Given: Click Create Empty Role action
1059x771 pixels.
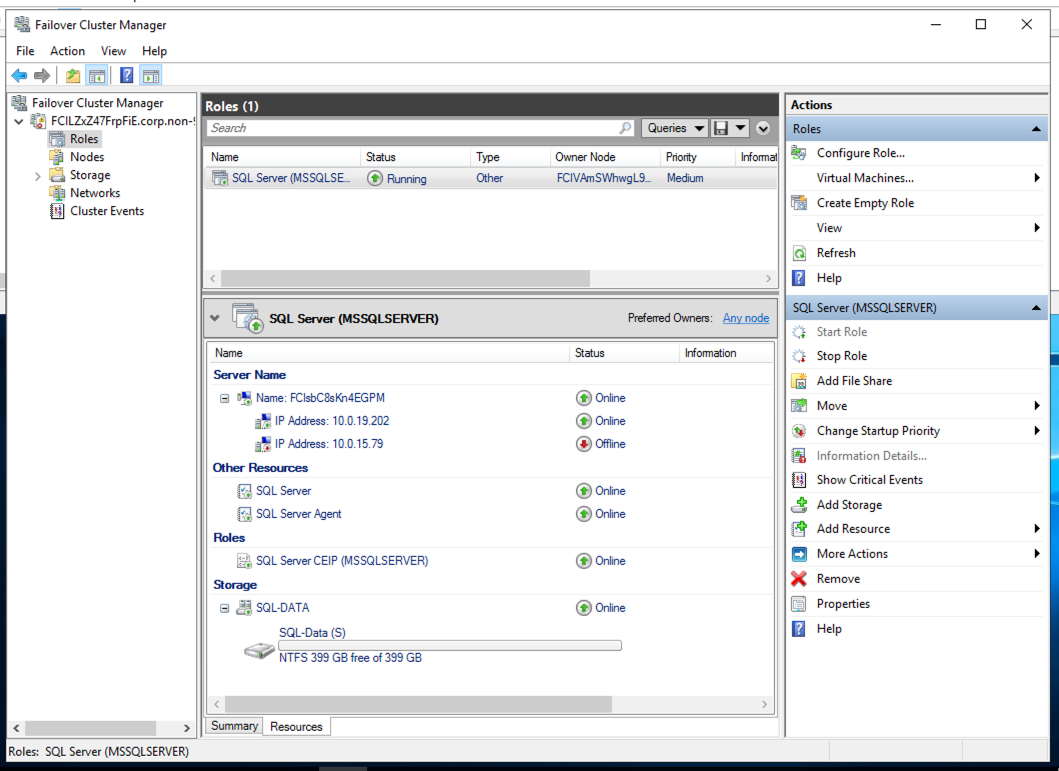Looking at the screenshot, I should pyautogui.click(x=865, y=203).
